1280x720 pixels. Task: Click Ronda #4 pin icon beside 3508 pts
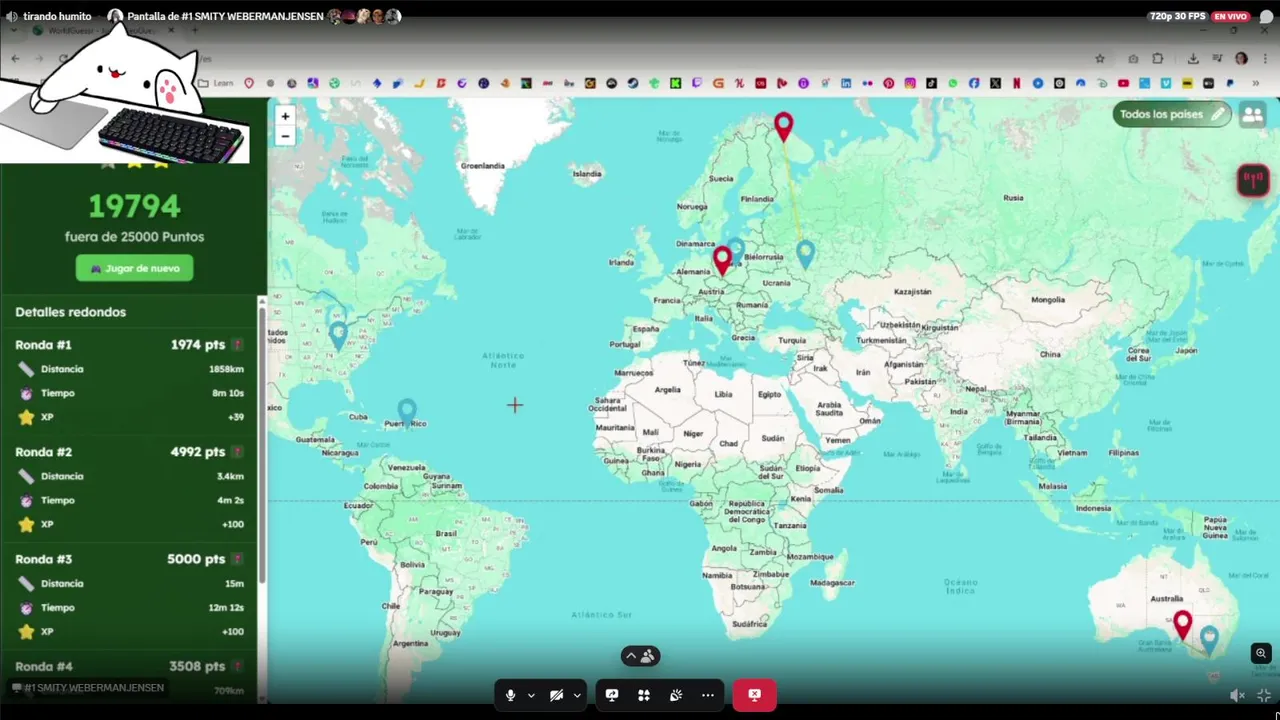coord(237,666)
